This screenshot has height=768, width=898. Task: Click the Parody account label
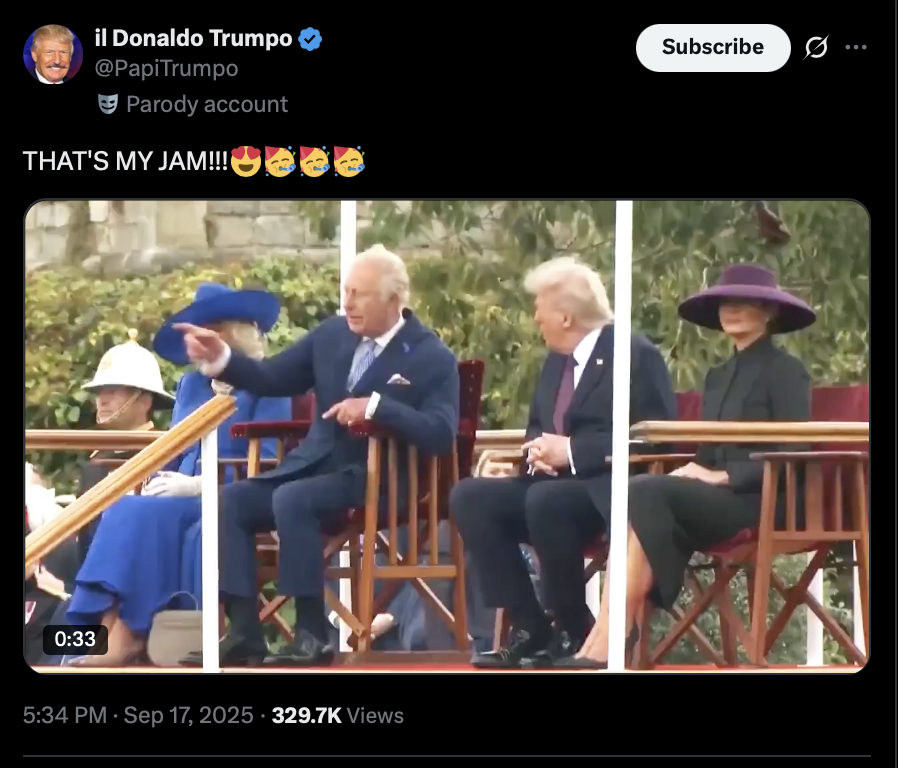tap(207, 104)
